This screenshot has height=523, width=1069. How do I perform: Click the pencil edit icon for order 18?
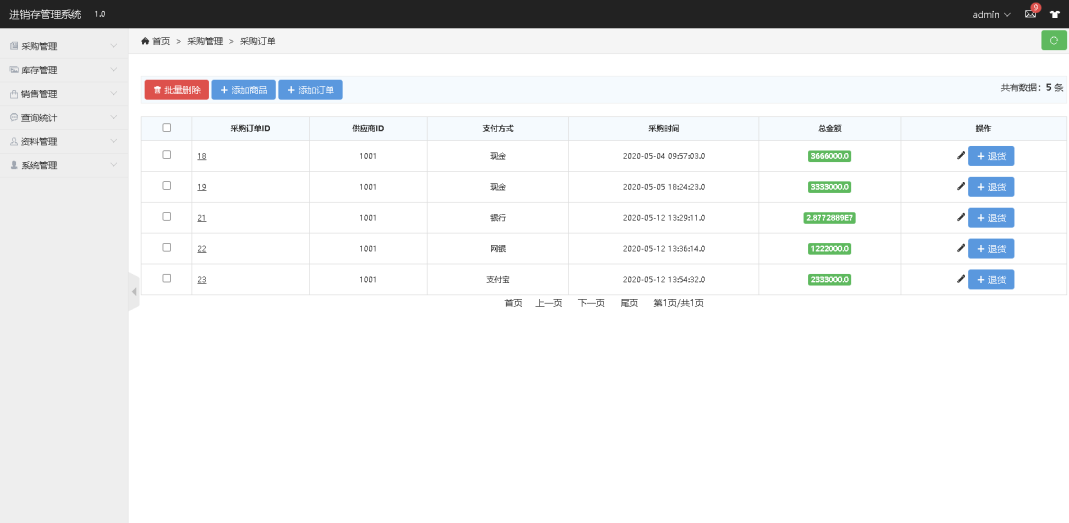click(961, 156)
